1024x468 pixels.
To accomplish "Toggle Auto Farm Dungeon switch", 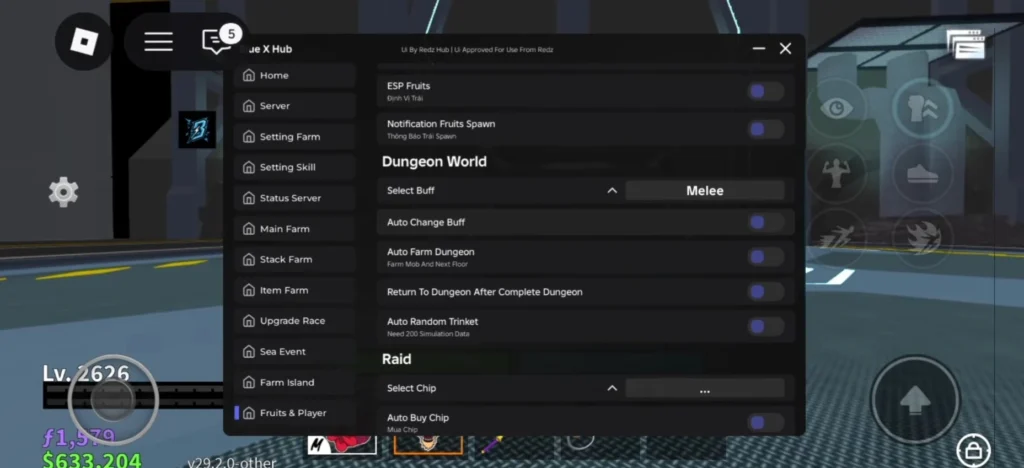I will [766, 257].
